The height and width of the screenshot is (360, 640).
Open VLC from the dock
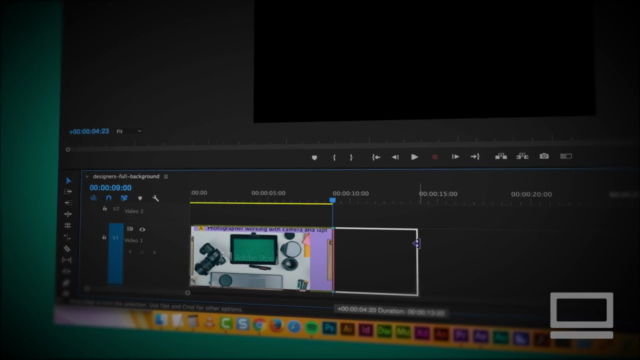click(x=209, y=322)
